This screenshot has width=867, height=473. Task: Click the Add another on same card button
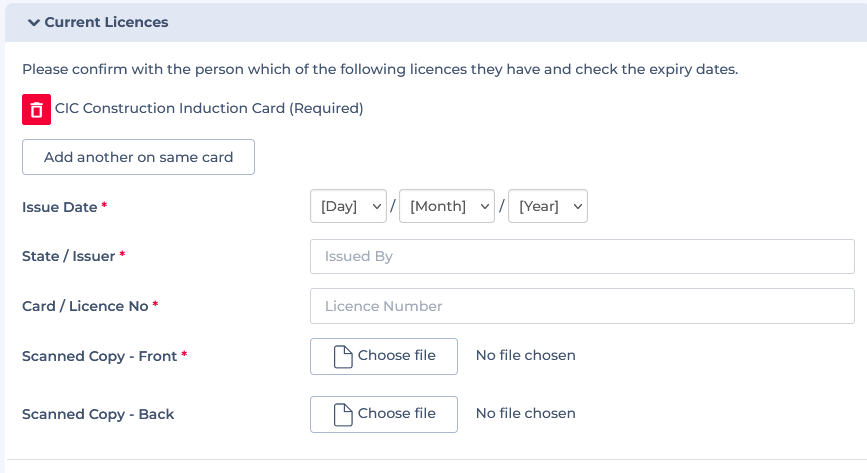click(138, 157)
